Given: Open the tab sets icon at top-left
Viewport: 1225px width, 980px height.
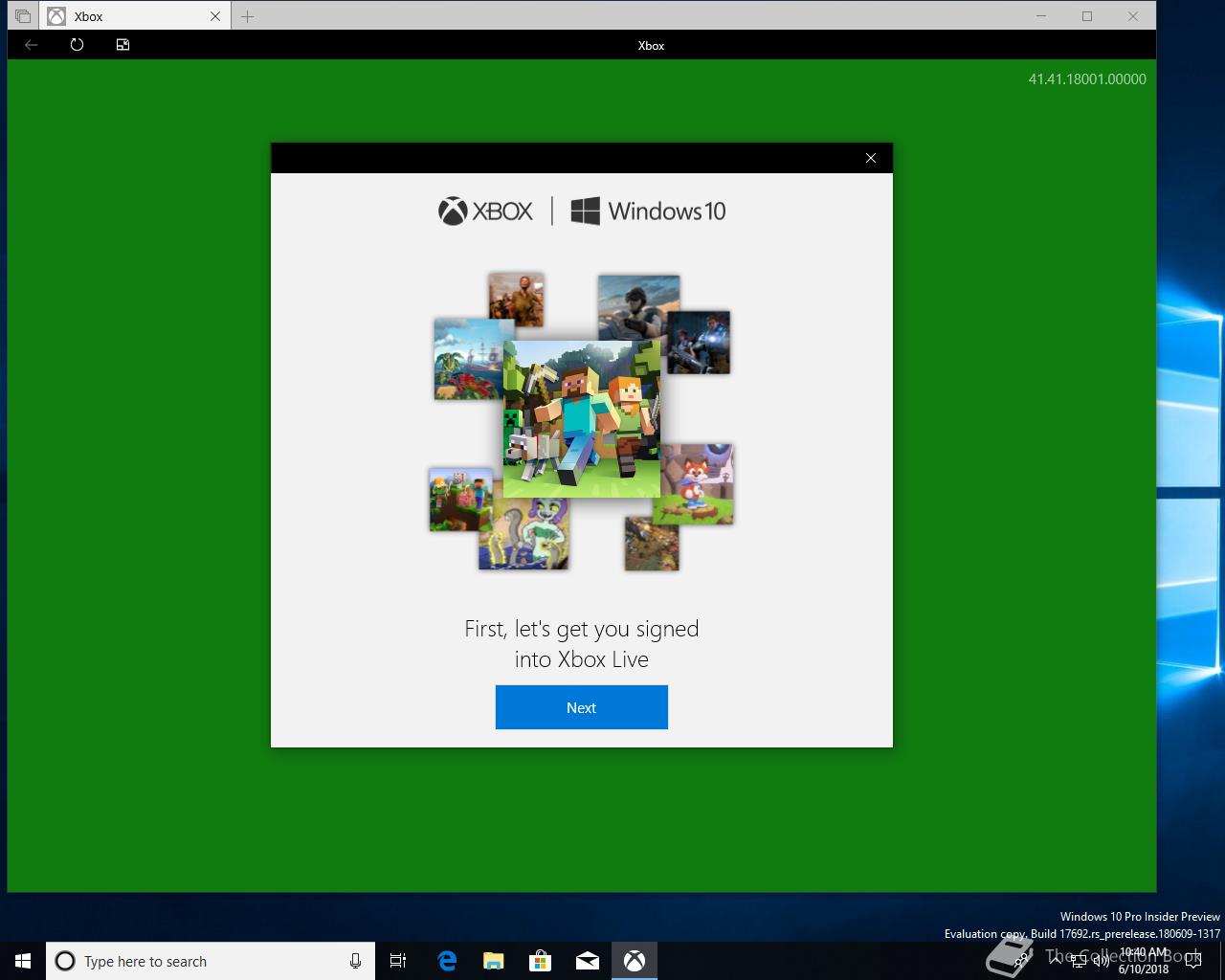Looking at the screenshot, I should coord(23,16).
